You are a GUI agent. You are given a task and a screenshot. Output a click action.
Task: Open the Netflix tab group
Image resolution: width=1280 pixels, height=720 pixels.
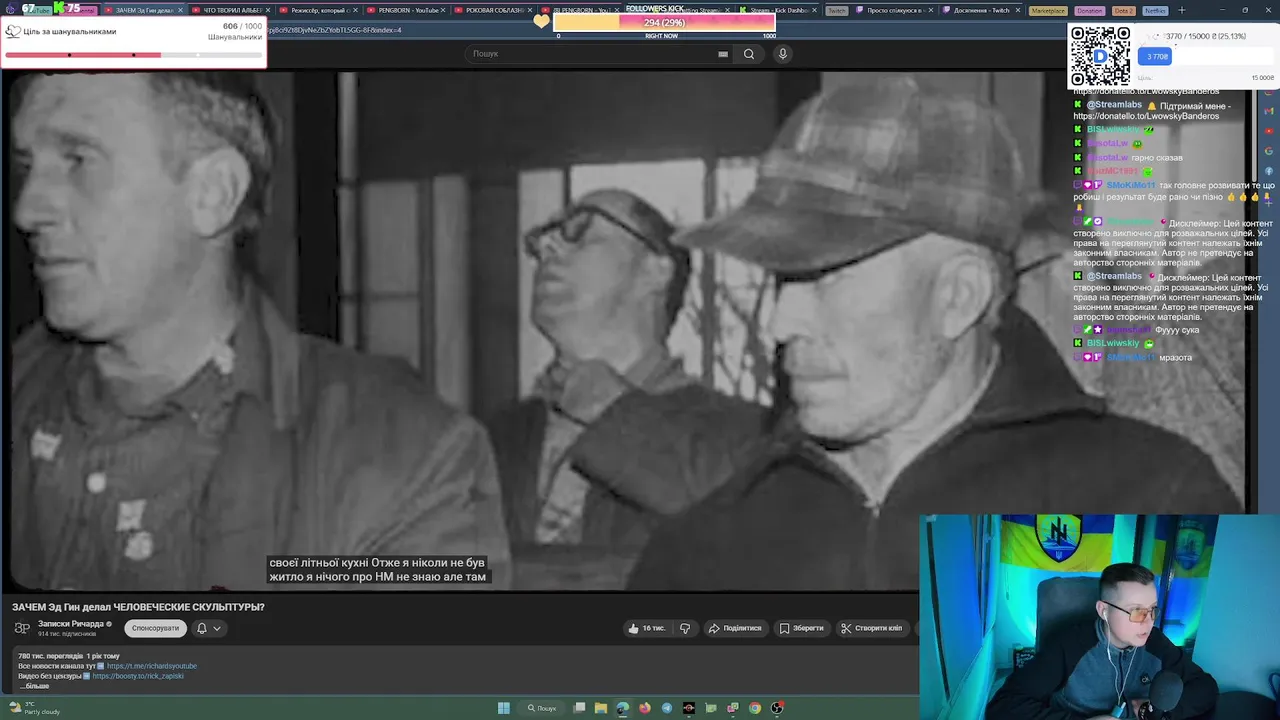pyautogui.click(x=1155, y=10)
